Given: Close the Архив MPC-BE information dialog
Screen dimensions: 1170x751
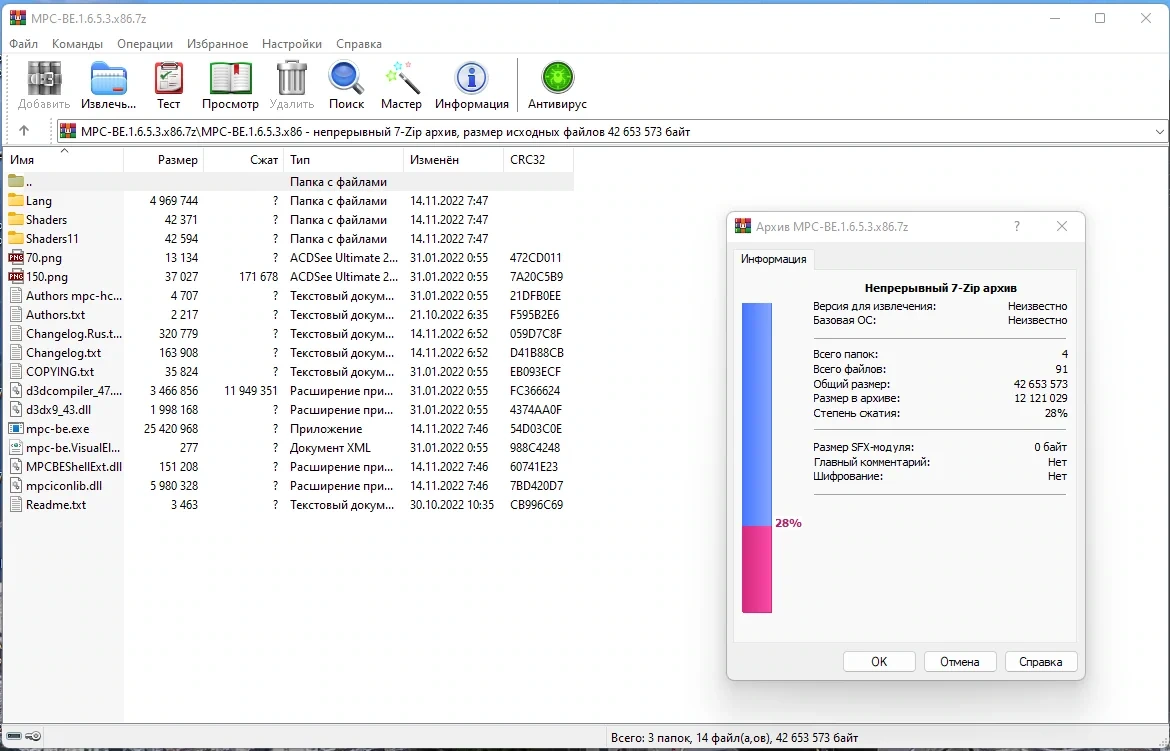Looking at the screenshot, I should point(1062,226).
